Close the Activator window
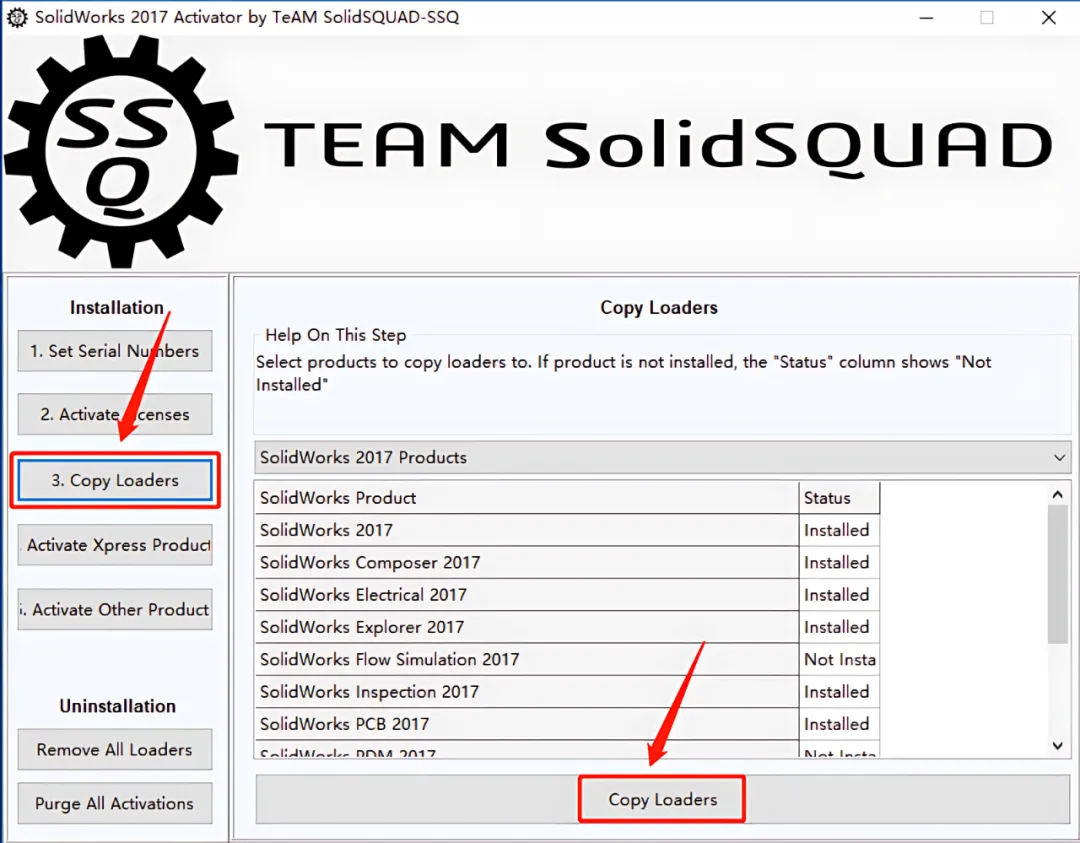The width and height of the screenshot is (1080, 843). [1048, 17]
